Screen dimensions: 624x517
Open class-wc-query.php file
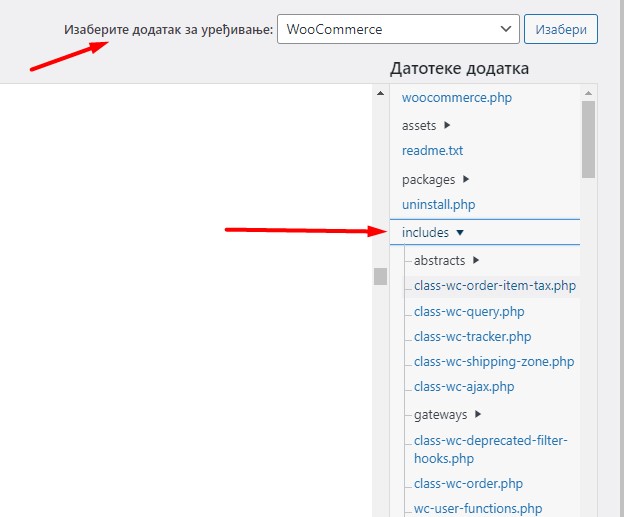(469, 312)
